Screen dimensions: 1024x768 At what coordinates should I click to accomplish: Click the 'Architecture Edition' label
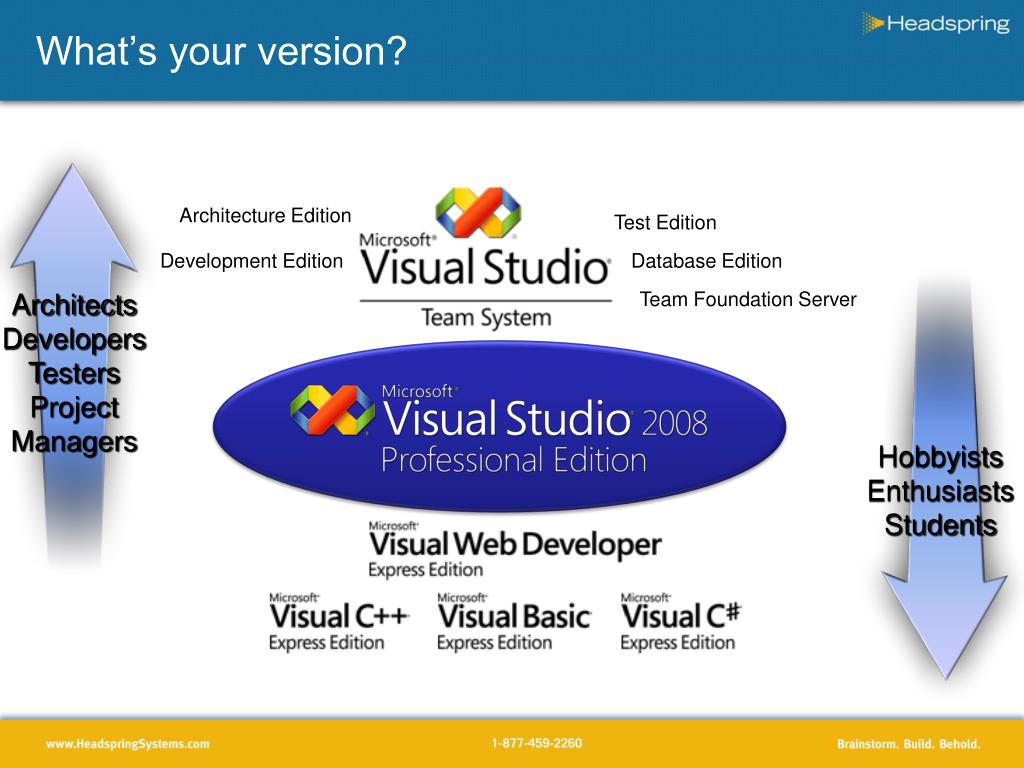(265, 216)
